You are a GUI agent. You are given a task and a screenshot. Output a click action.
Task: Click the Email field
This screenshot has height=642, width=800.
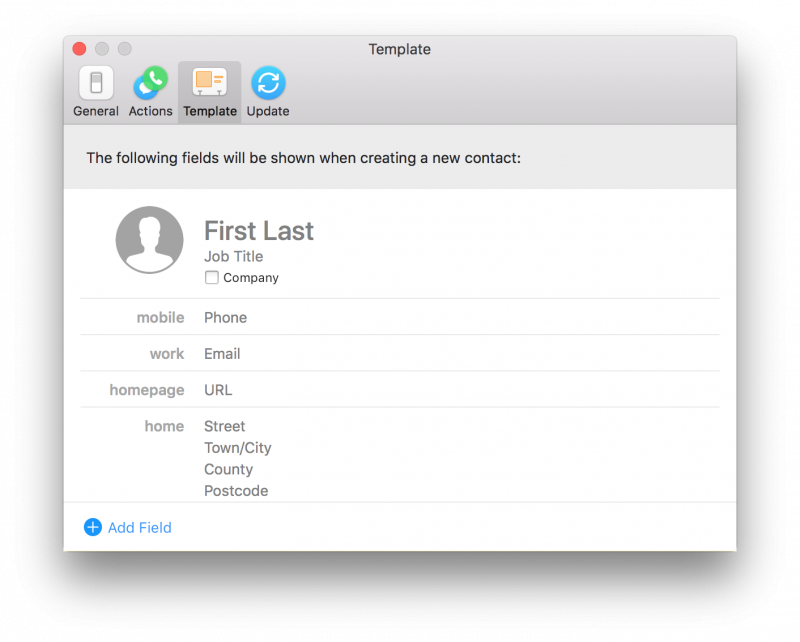click(222, 354)
